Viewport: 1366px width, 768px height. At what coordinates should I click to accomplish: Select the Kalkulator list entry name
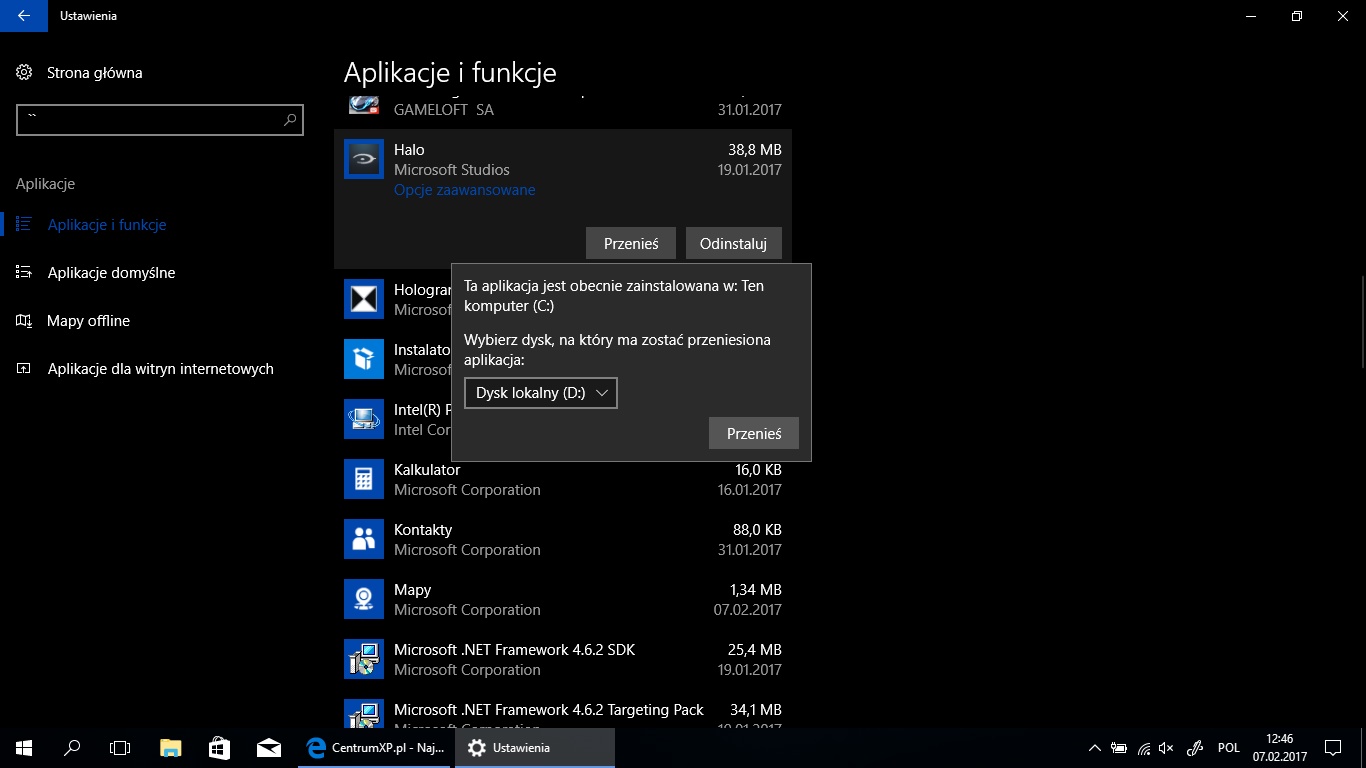427,469
